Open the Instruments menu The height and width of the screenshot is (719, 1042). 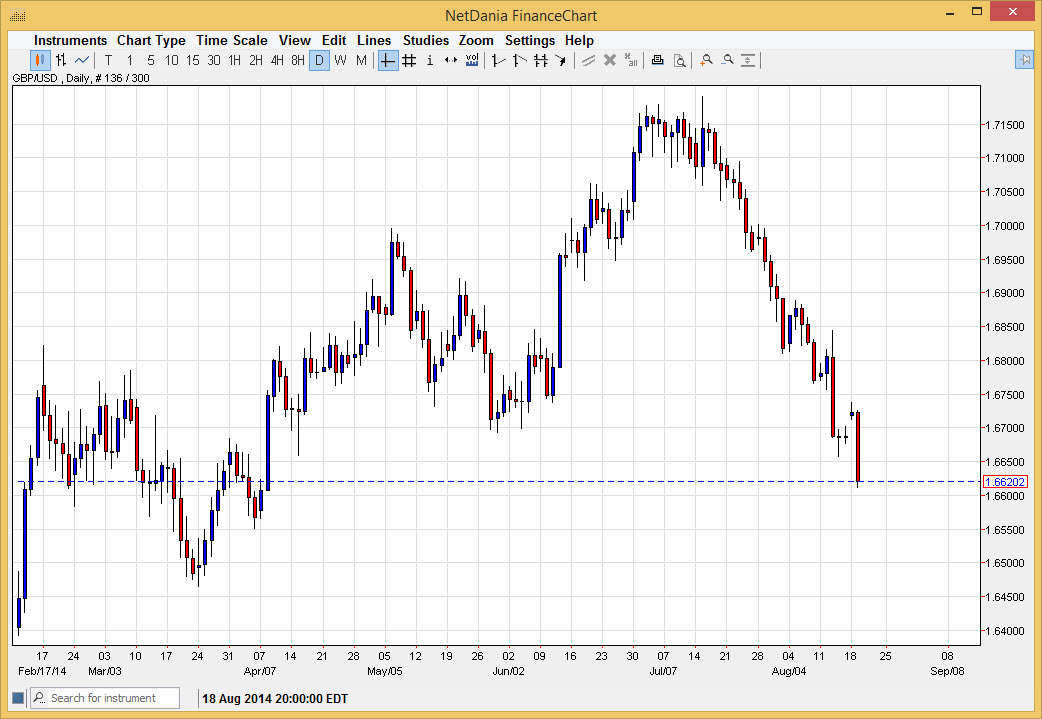[70, 40]
